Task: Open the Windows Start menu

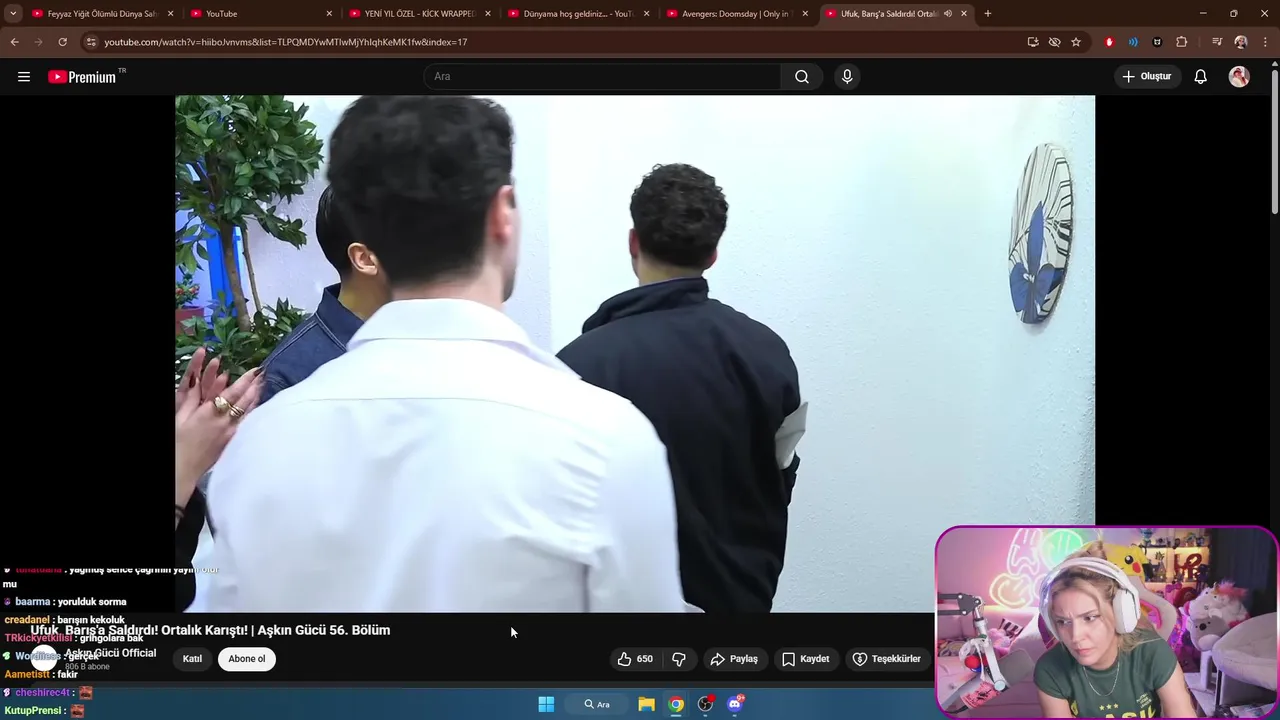Action: [x=546, y=704]
